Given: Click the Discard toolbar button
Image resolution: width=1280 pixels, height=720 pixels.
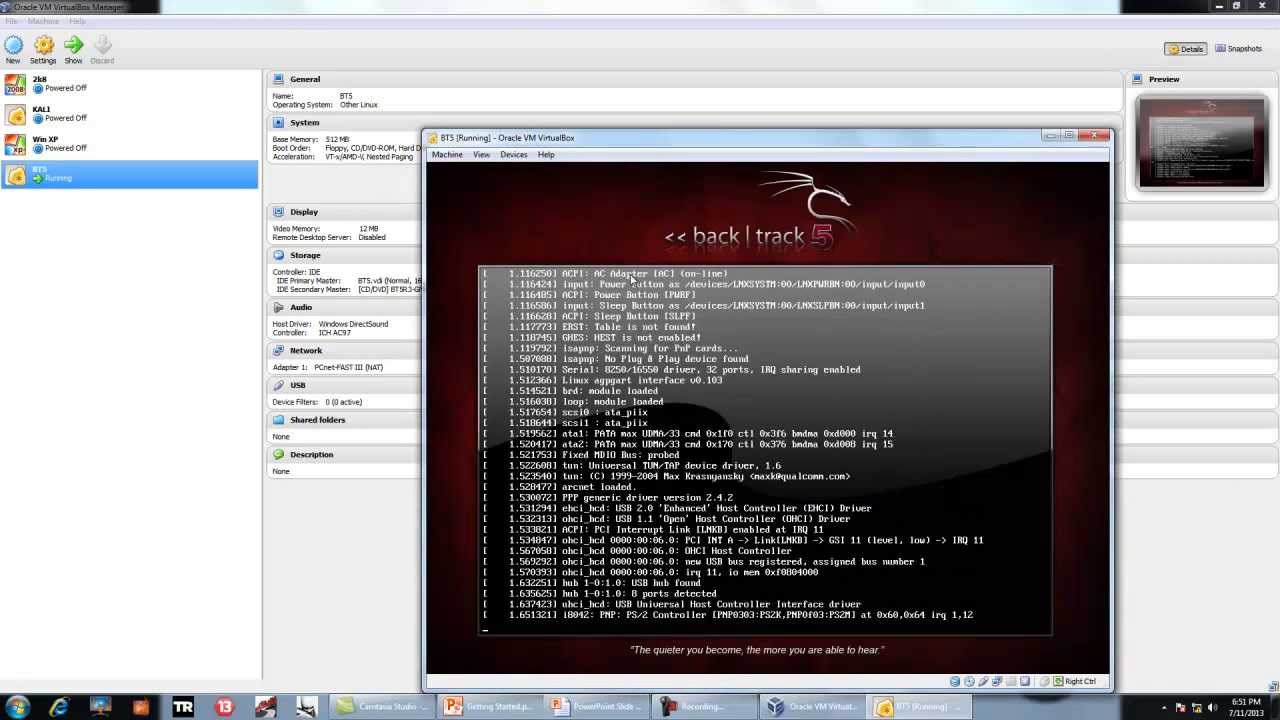Looking at the screenshot, I should [x=102, y=49].
